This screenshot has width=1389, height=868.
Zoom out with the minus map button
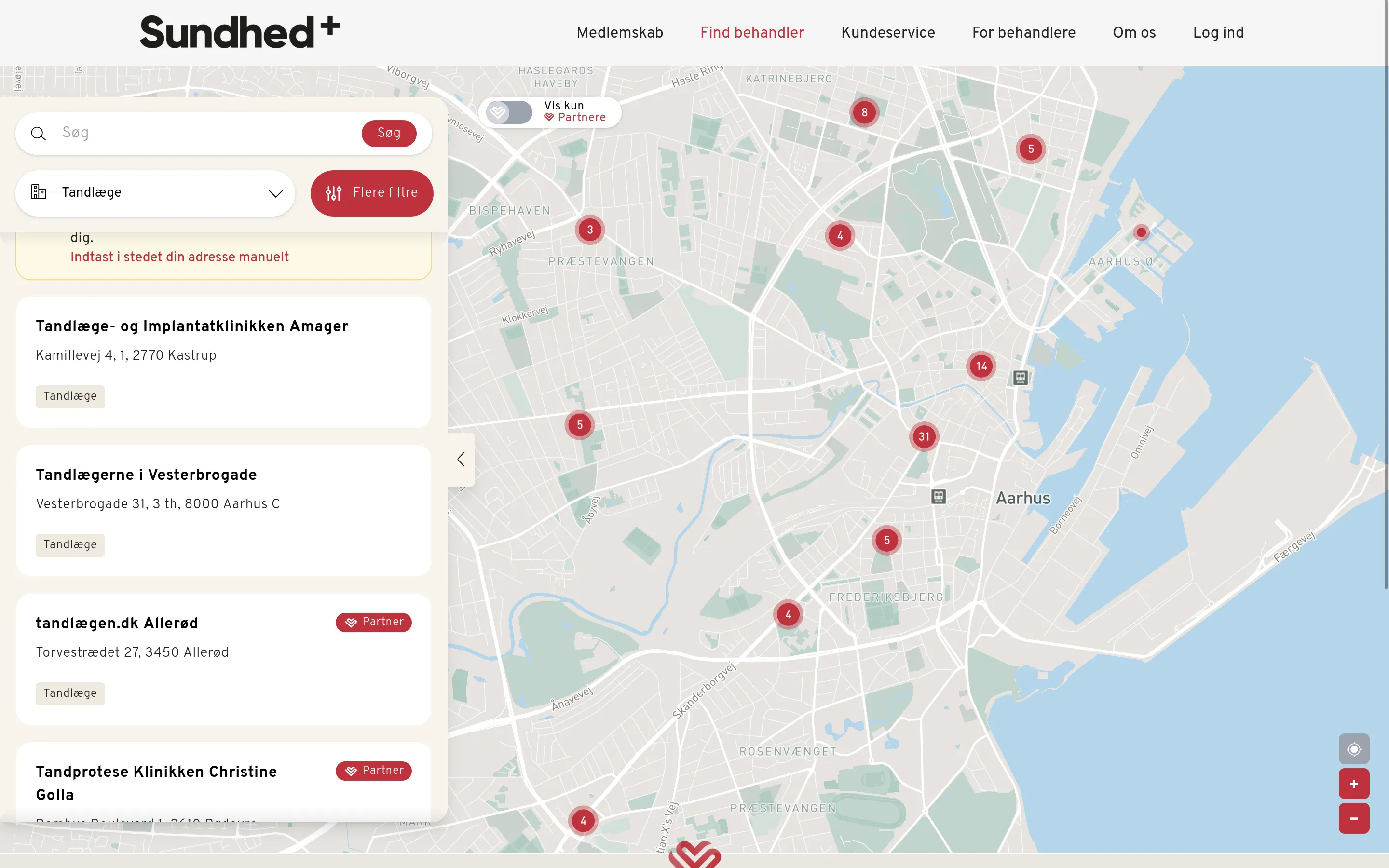click(x=1353, y=818)
